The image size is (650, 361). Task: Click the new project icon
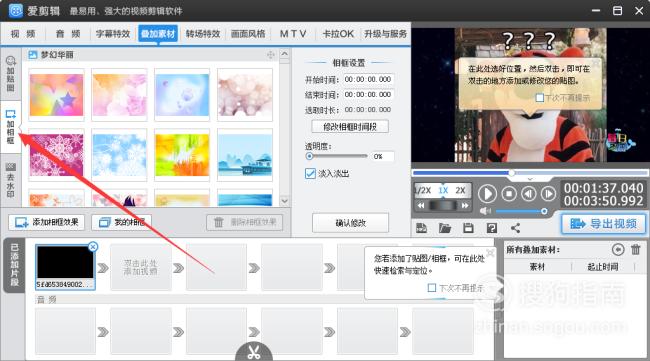(421, 228)
